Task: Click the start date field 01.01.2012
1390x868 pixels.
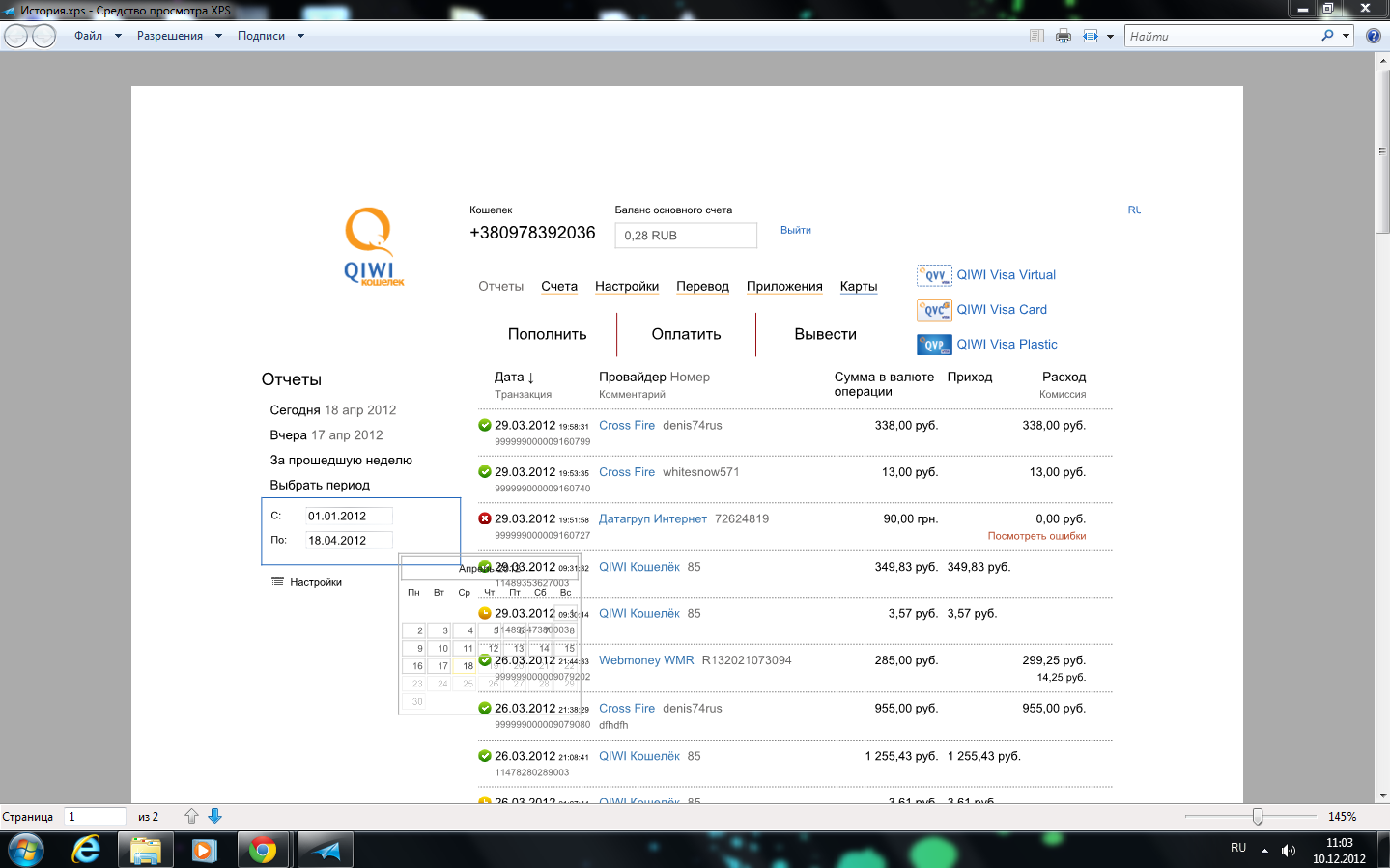Action: [349, 517]
